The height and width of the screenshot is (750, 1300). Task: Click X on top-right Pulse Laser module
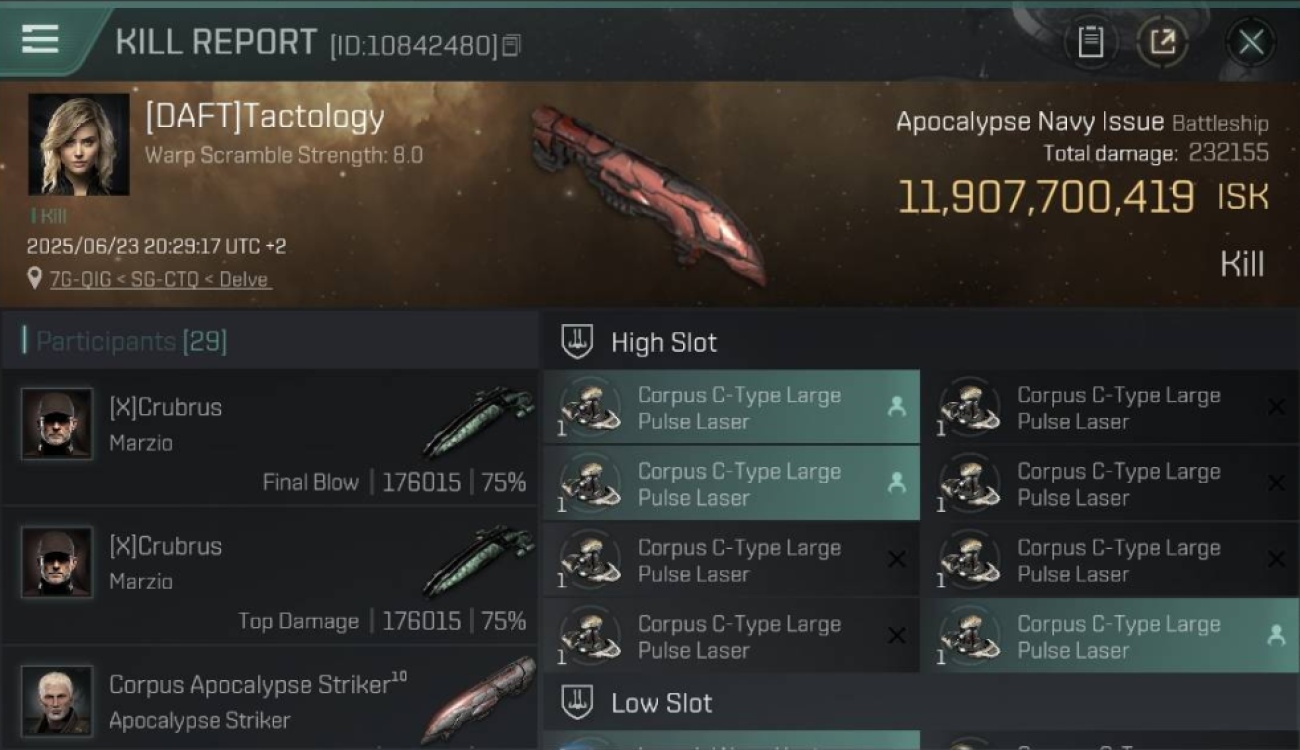click(x=1276, y=407)
